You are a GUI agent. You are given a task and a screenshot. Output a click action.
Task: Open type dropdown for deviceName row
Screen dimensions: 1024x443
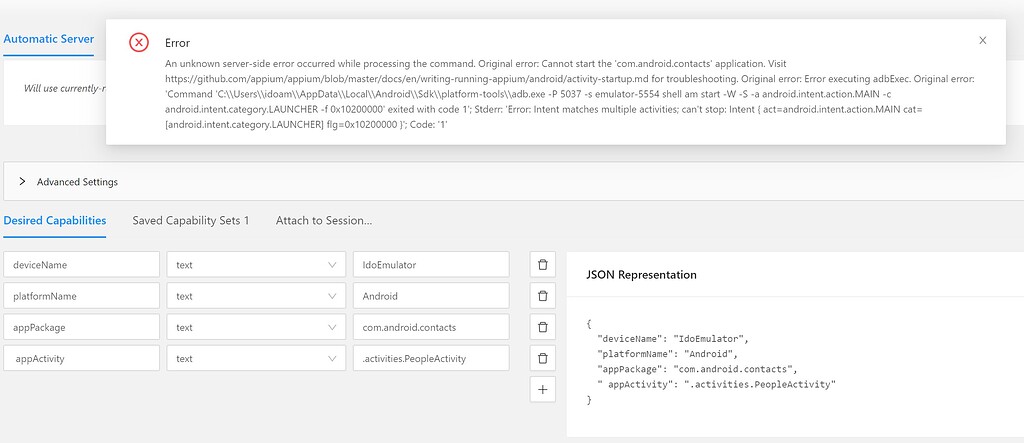256,265
